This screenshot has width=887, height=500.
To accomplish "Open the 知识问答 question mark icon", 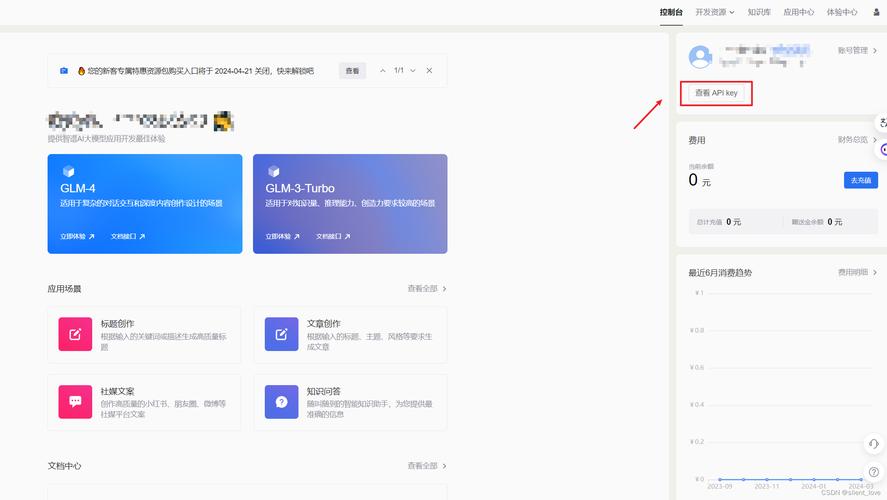I will tap(281, 401).
